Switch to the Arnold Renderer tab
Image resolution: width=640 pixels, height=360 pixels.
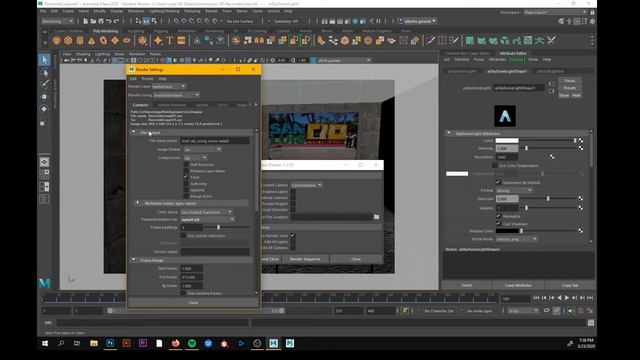[x=172, y=105]
